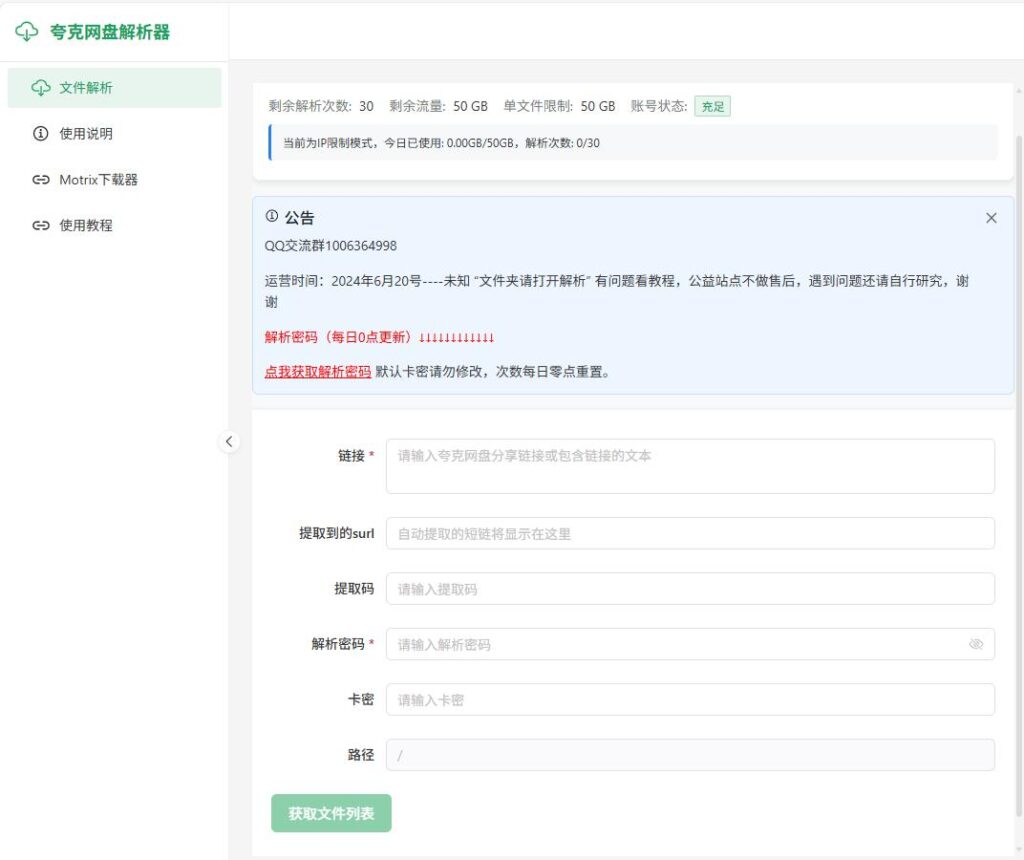This screenshot has width=1024, height=860.
Task: Click the cloud logo beside 夸克网盘解析器
Action: [27, 31]
